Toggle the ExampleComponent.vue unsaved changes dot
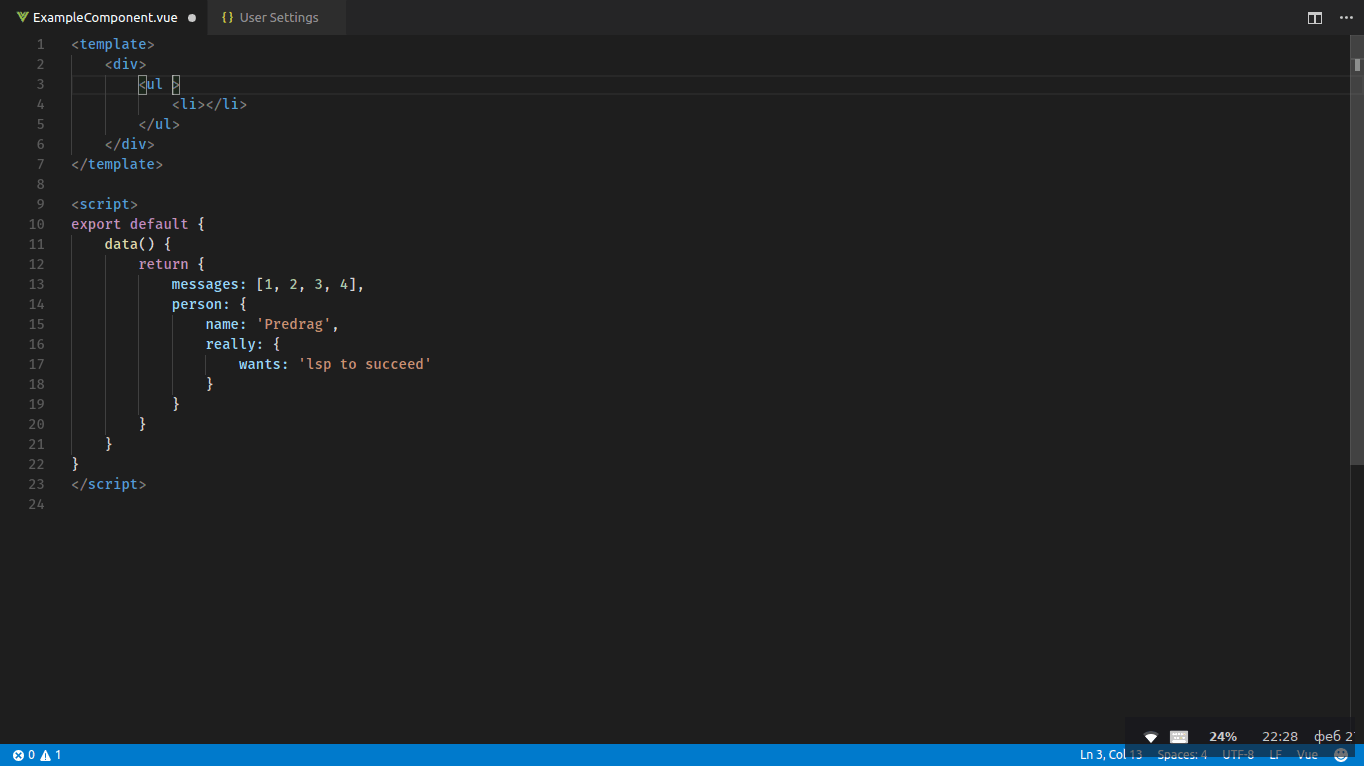The width and height of the screenshot is (1364, 766). click(x=191, y=17)
